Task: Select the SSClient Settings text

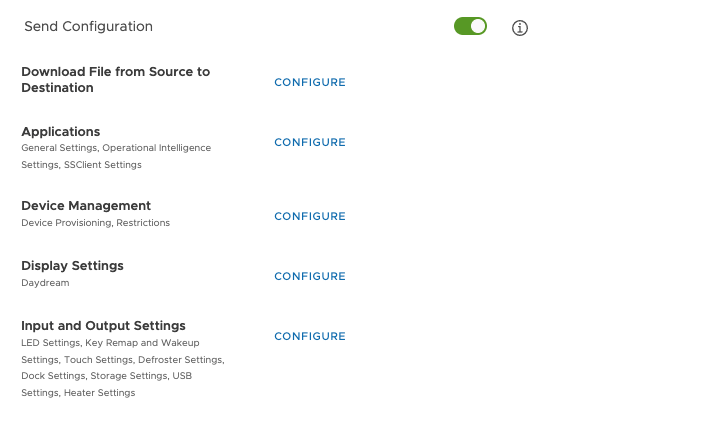Action: pos(102,165)
